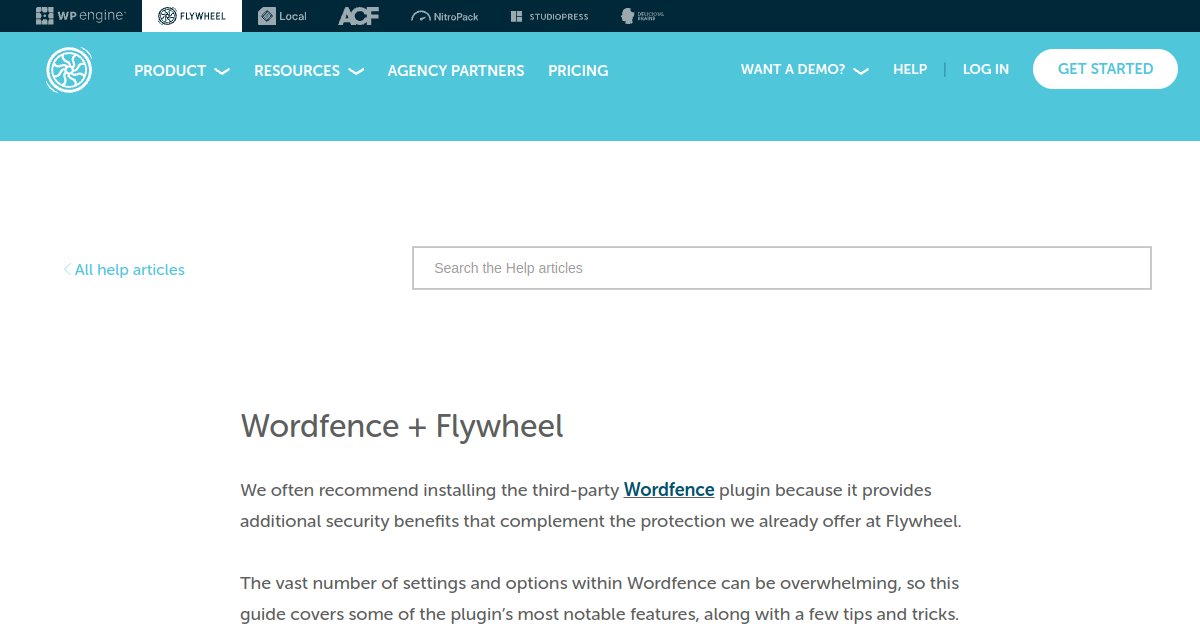Open the Local brand tab
The width and height of the screenshot is (1200, 630).
click(282, 16)
